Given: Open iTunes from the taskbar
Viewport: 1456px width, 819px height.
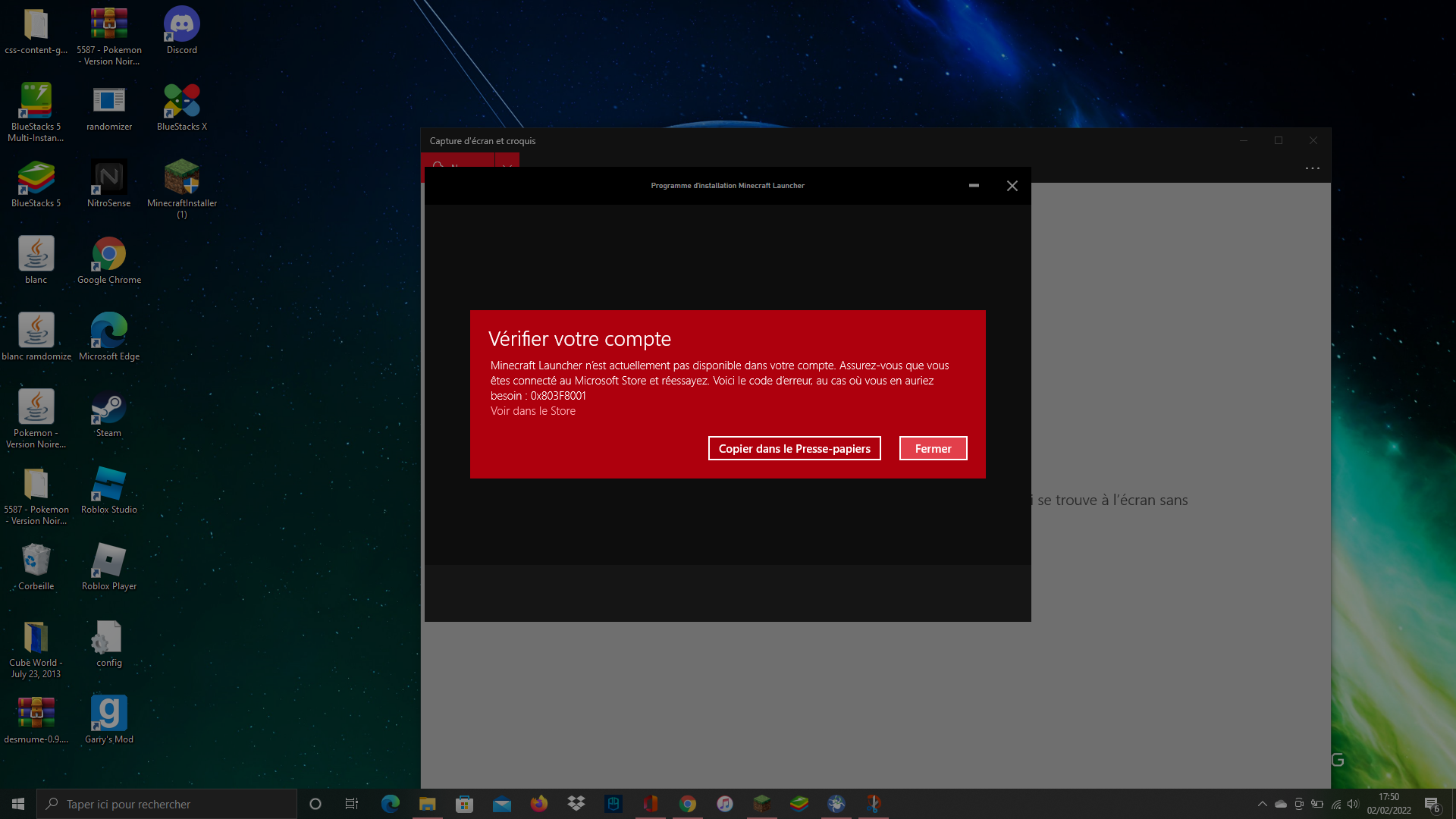Looking at the screenshot, I should pos(725,804).
